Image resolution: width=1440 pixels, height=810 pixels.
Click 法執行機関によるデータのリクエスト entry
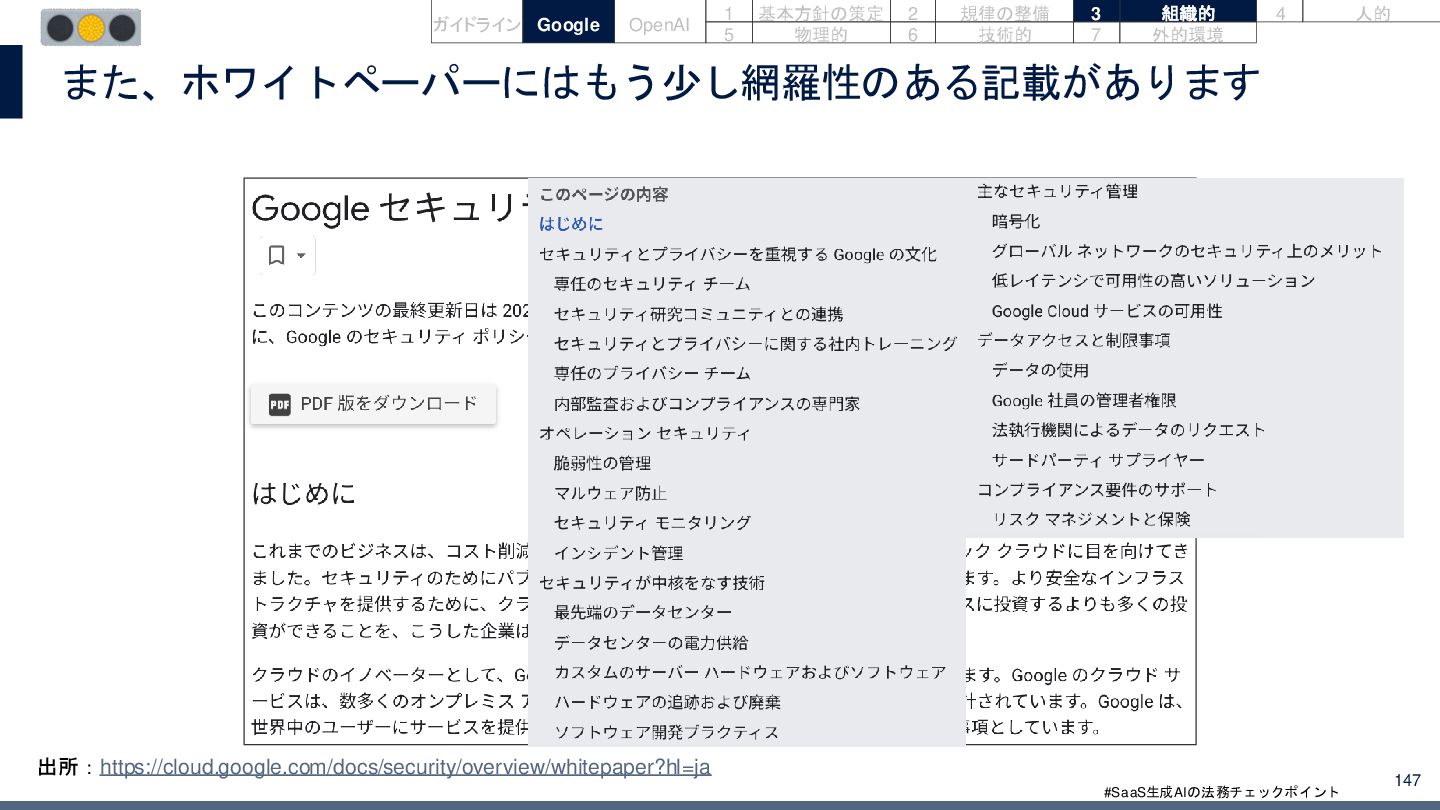[x=1129, y=430]
